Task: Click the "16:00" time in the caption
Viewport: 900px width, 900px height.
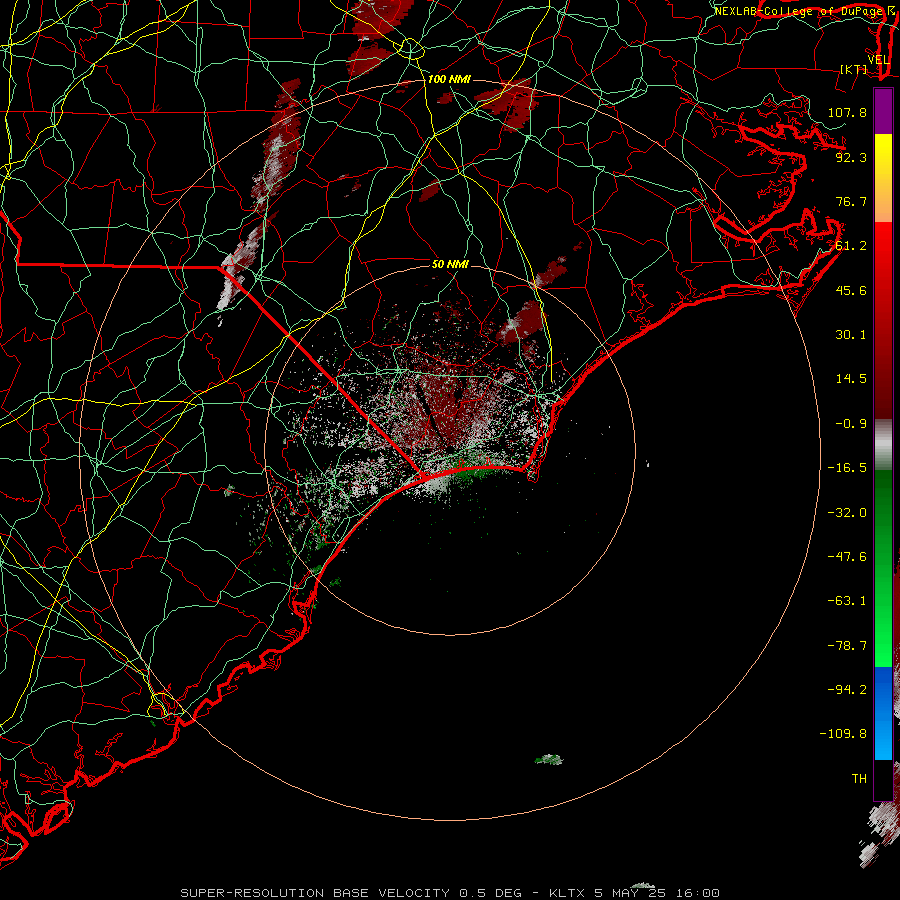Action: pos(697,893)
